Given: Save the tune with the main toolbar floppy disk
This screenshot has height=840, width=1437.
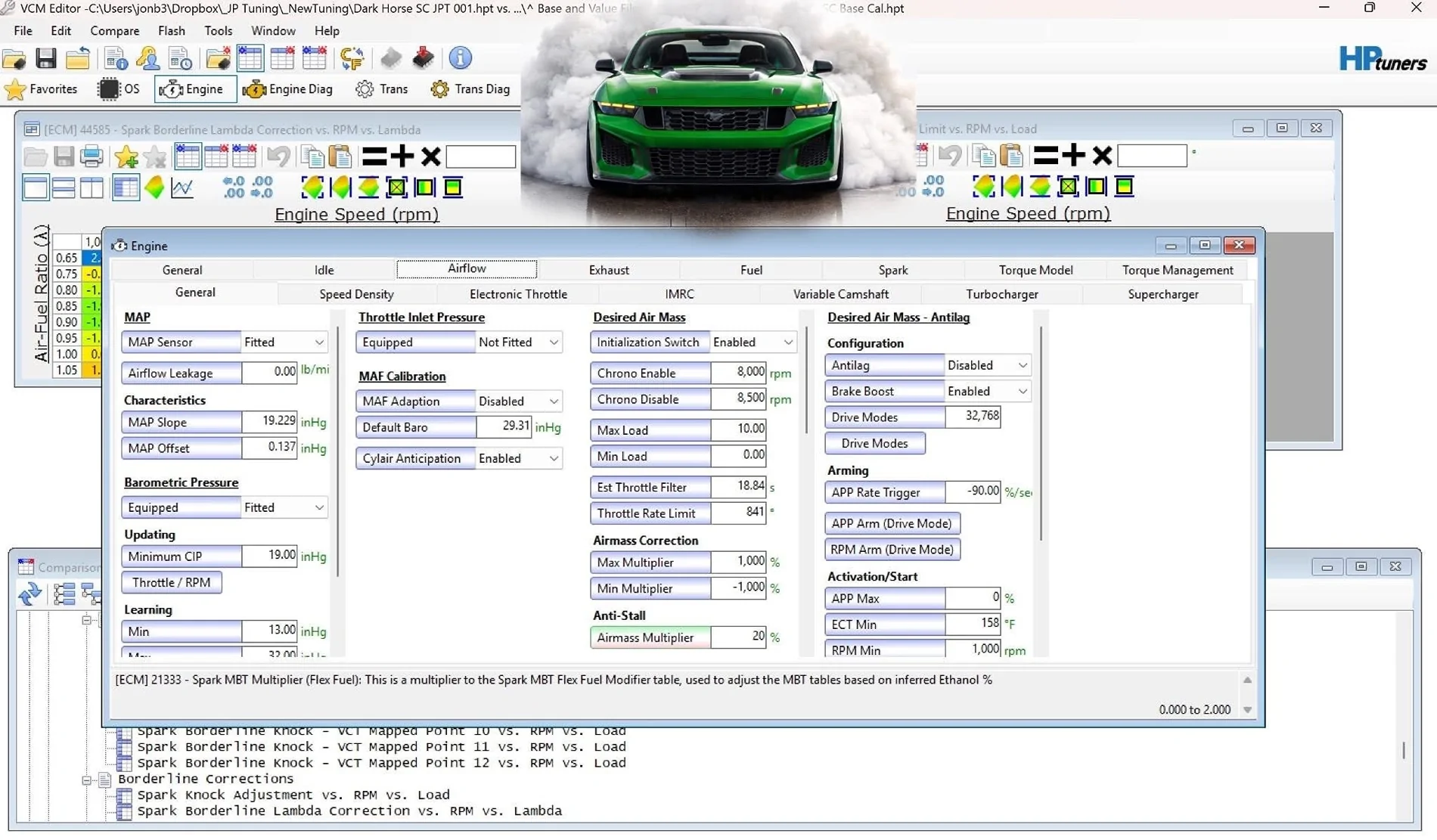Looking at the screenshot, I should 46,58.
